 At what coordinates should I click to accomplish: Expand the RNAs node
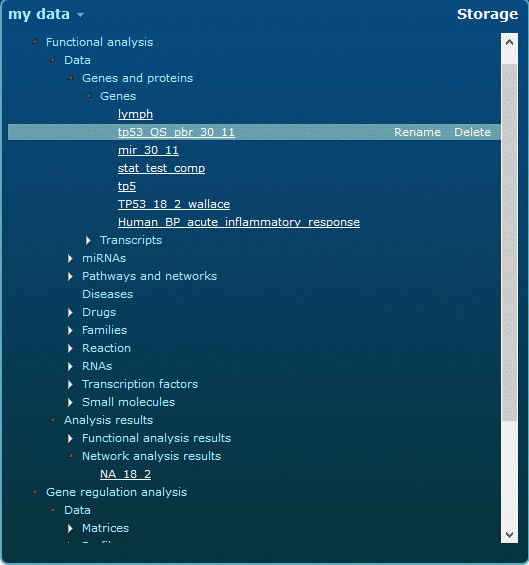[x=70, y=366]
